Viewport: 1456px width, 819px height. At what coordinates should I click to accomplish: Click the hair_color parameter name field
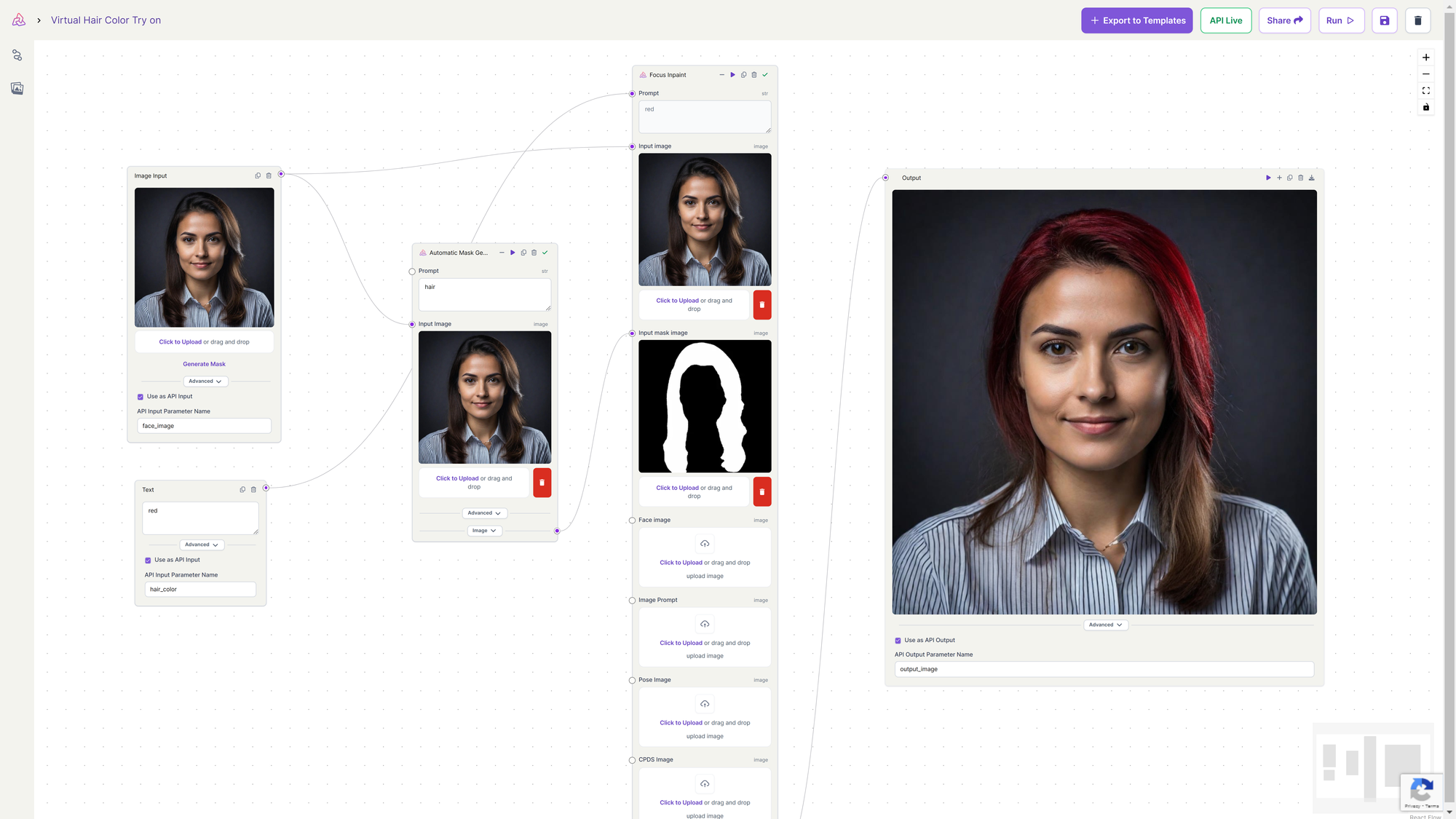[x=200, y=590]
